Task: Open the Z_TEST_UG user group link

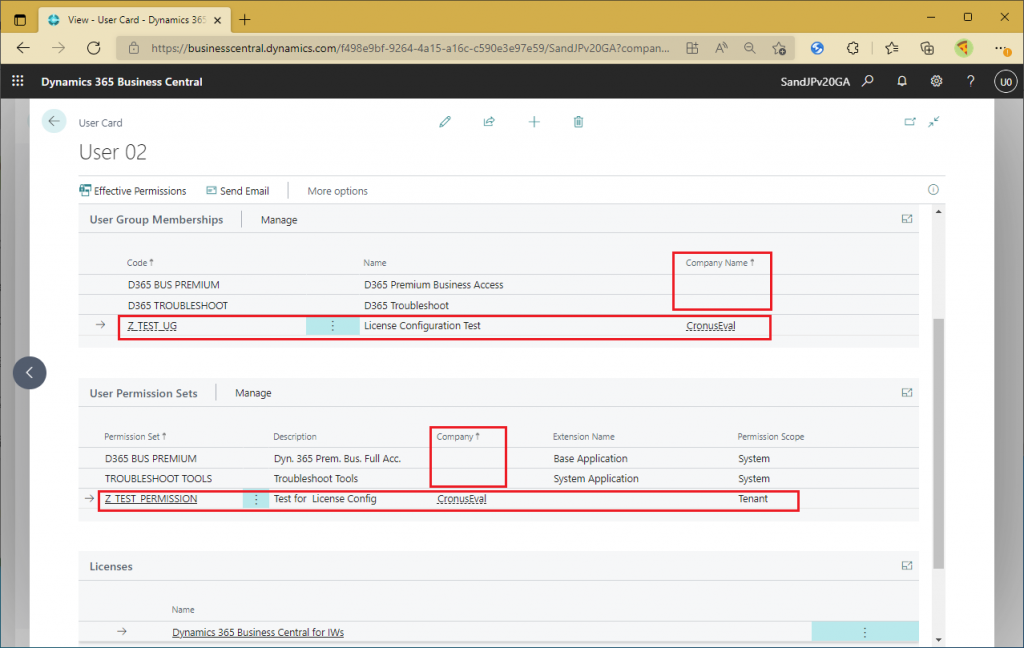Action: pos(152,326)
